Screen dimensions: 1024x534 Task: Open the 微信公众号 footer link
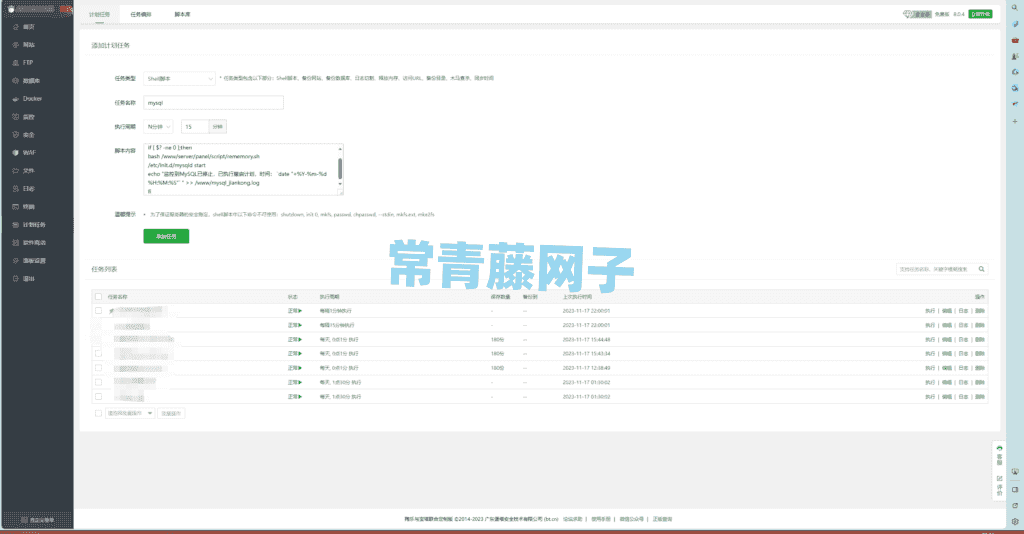[x=632, y=519]
